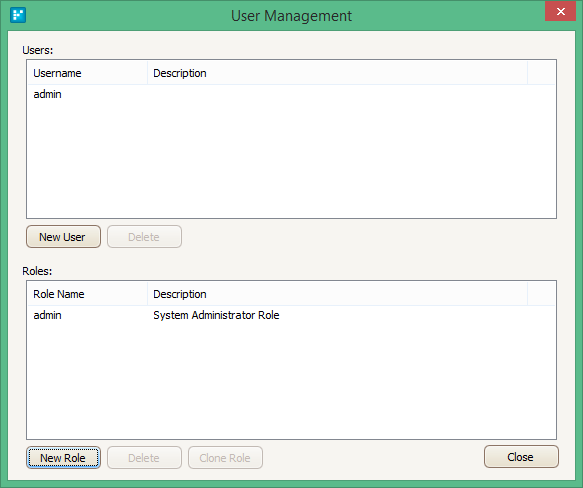The height and width of the screenshot is (488, 583).
Task: Click the users Description column header
Action: click(x=338, y=73)
